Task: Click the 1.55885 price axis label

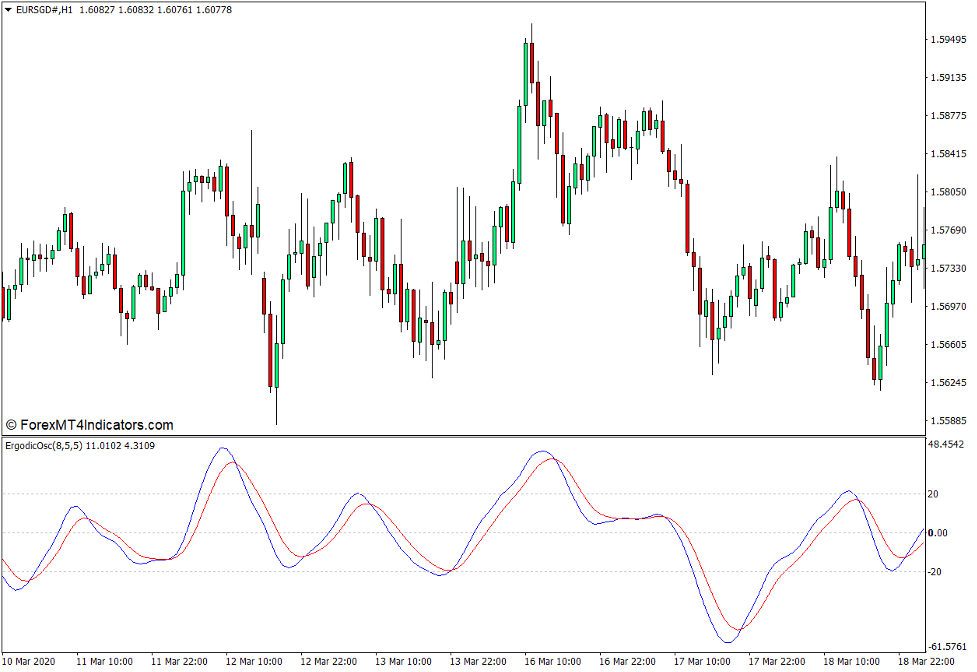Action: click(948, 421)
